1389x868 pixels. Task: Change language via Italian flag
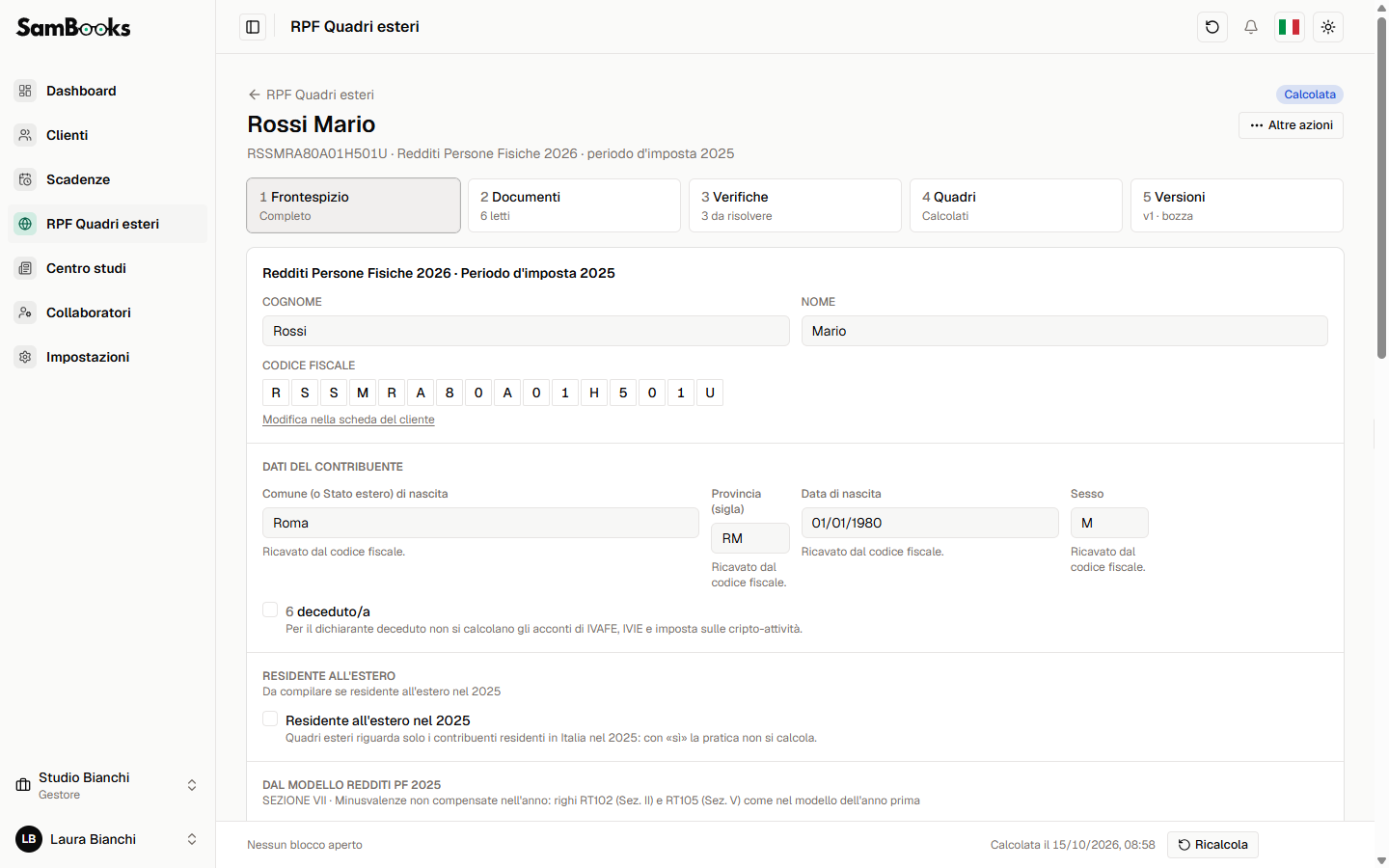1290,27
